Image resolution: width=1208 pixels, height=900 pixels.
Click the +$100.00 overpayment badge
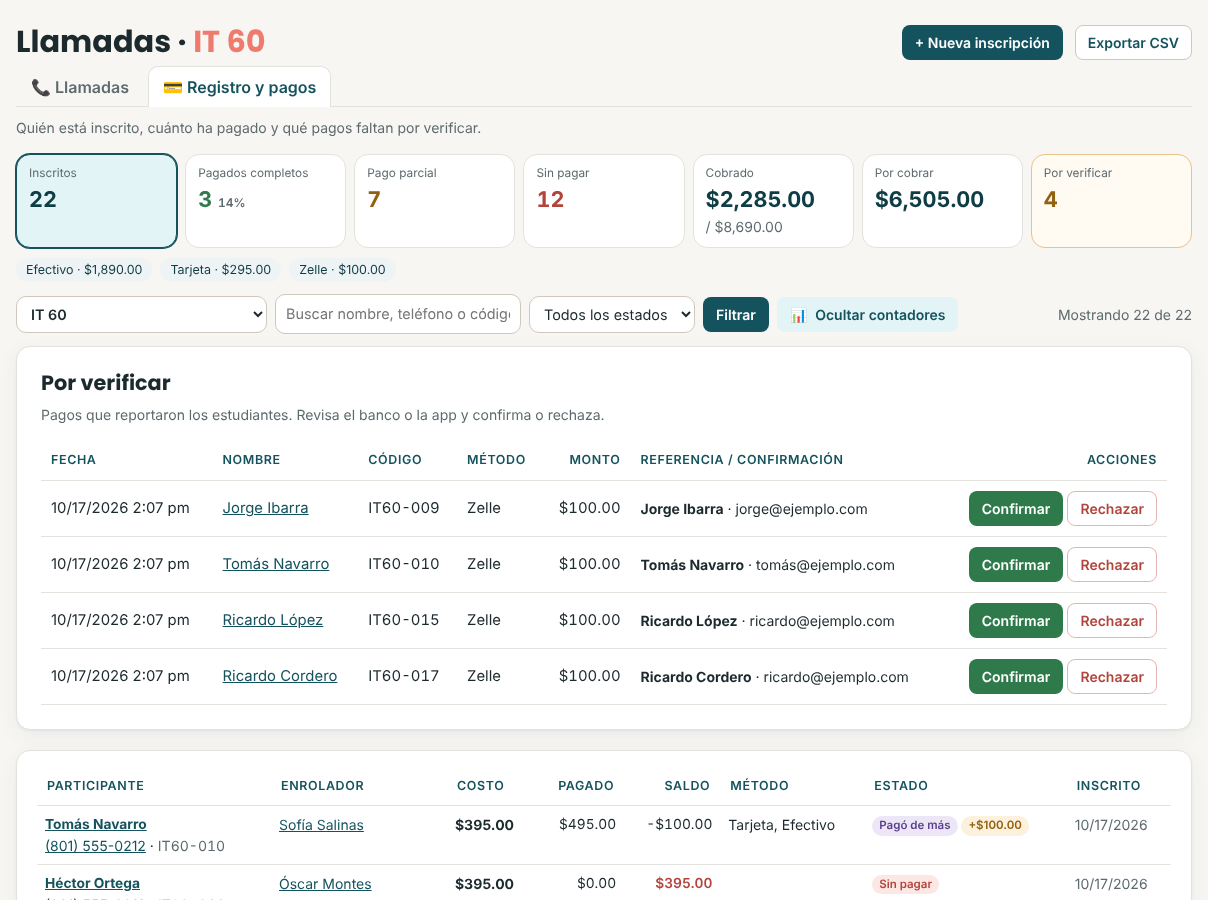995,826
